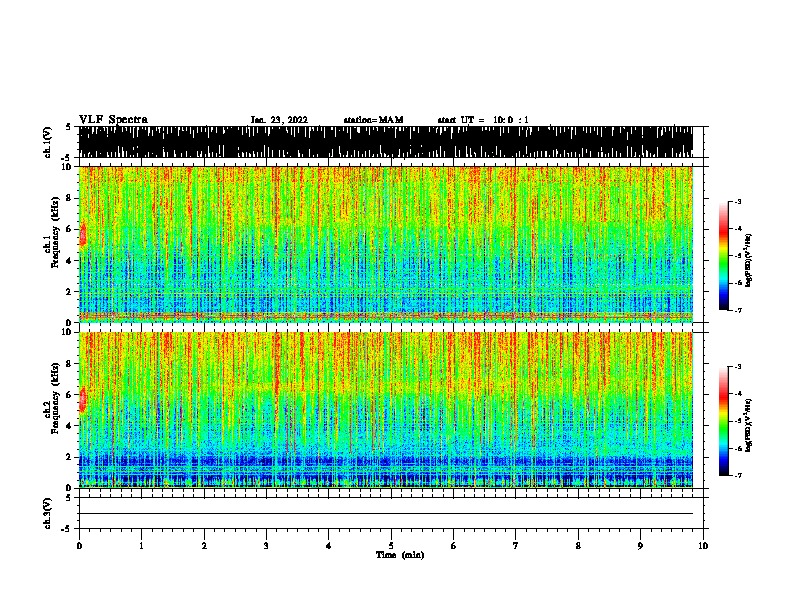Click the "VLF Spectra" plot title
Screen dimensions: 792x612
click(113, 120)
